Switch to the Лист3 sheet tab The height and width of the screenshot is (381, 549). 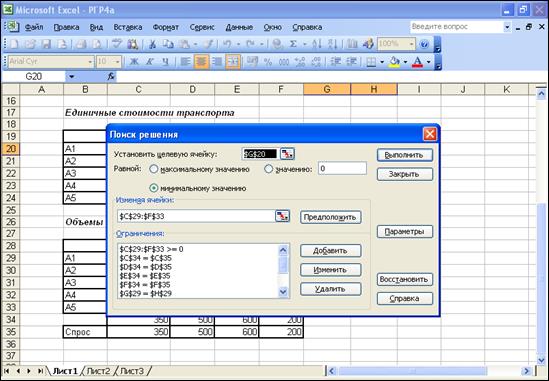132,371
